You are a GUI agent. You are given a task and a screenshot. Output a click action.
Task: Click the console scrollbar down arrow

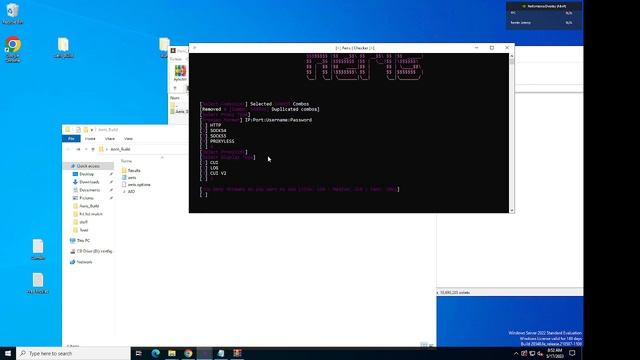pos(511,210)
